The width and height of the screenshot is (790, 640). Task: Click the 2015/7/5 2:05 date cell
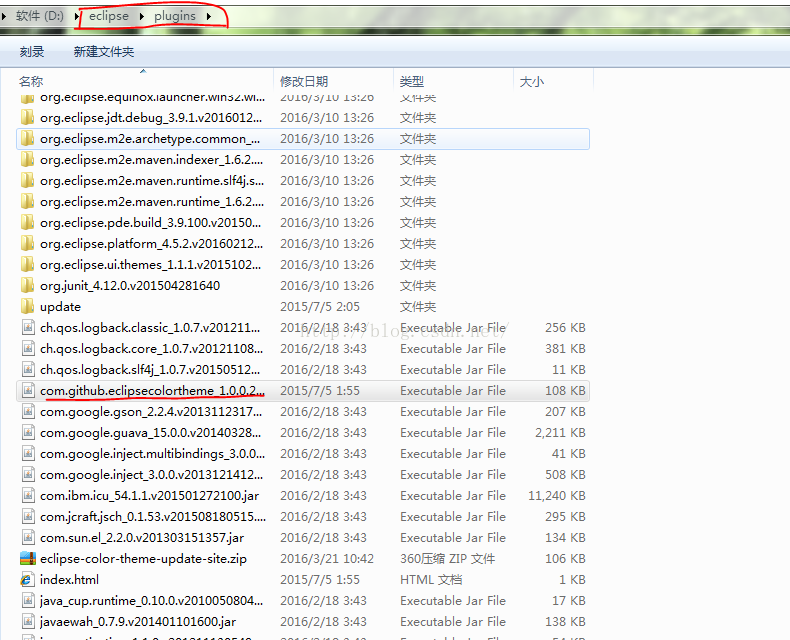(320, 306)
